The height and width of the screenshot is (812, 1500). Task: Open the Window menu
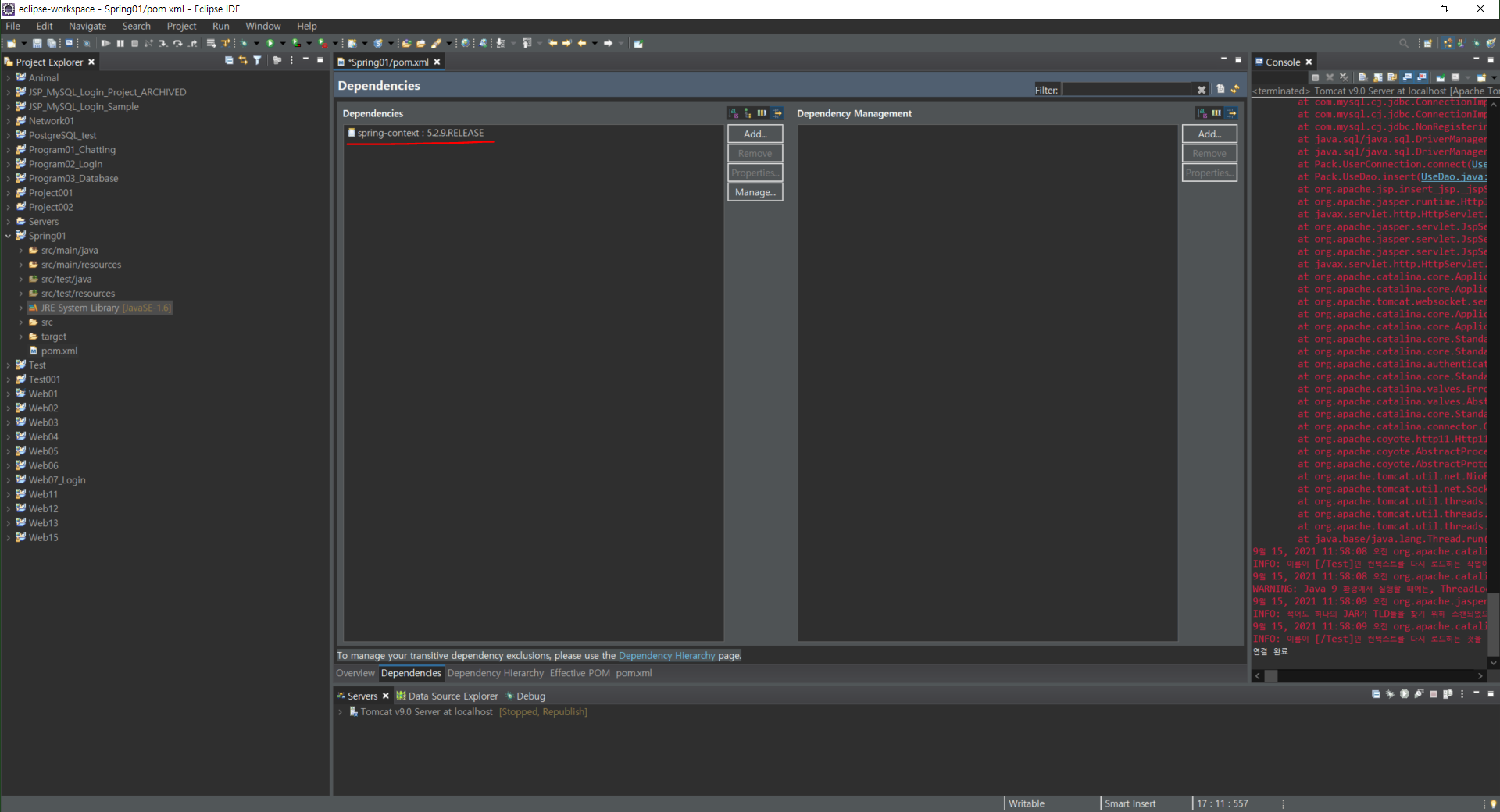click(x=263, y=26)
